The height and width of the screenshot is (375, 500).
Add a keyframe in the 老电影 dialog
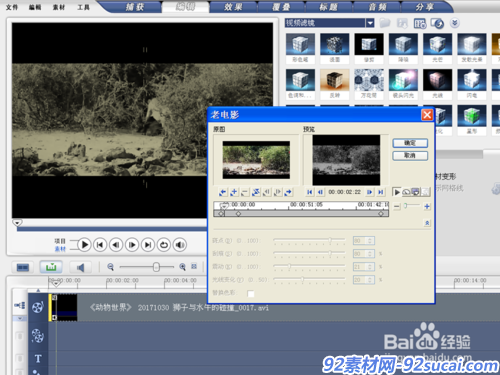234,192
